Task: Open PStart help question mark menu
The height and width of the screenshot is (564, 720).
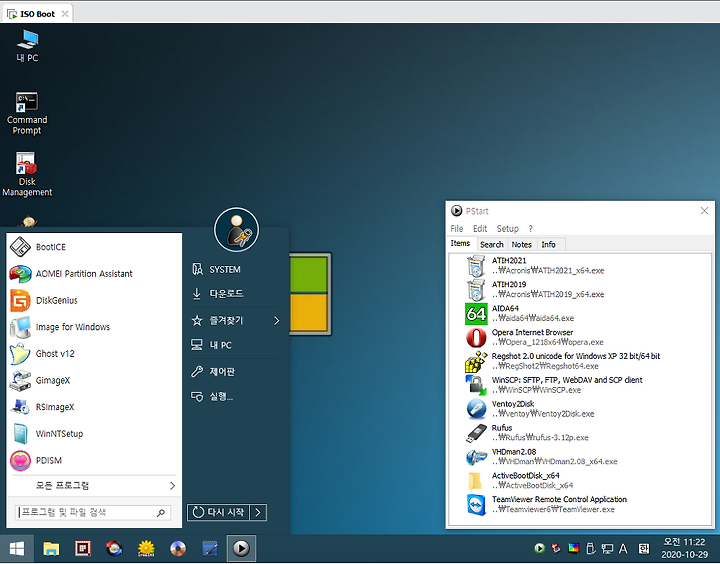Action: pos(530,229)
